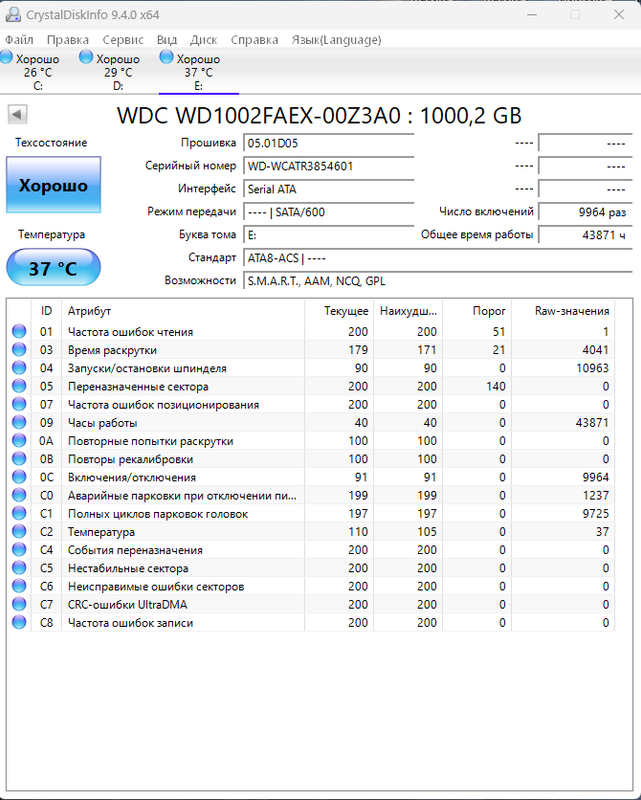
Task: Open the Сервис menu
Action: [123, 40]
